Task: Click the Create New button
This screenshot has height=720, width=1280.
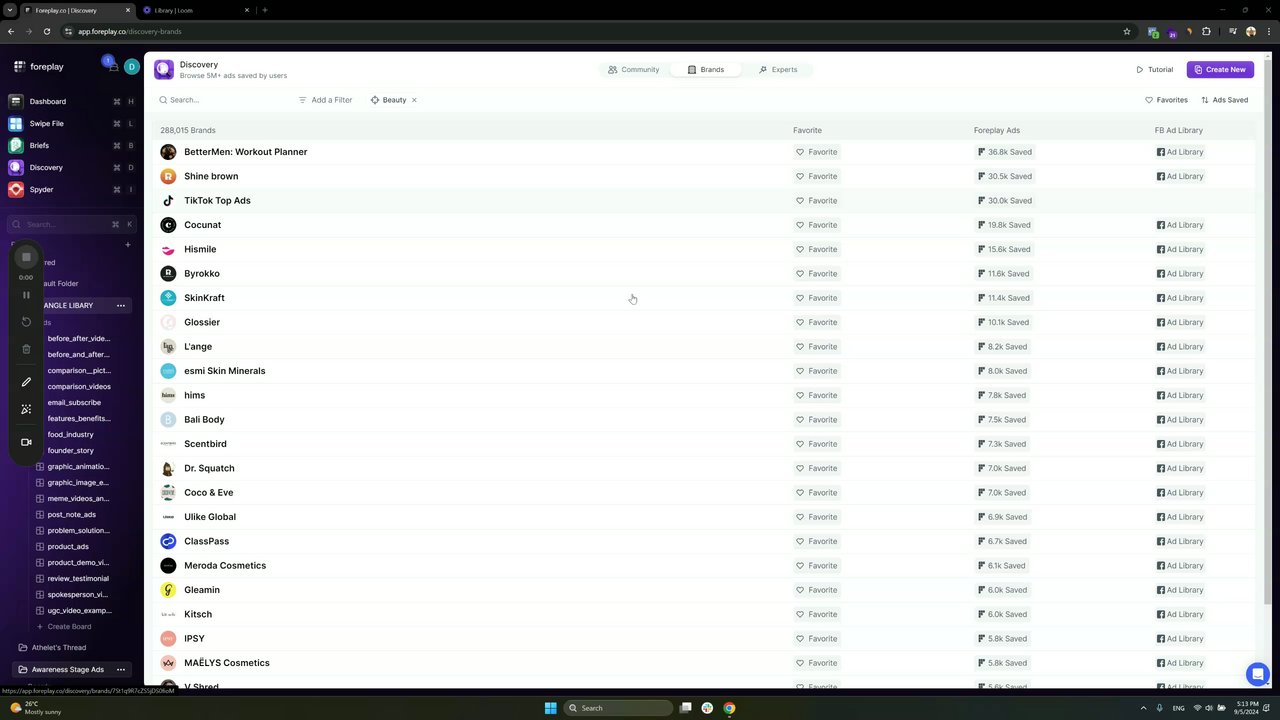Action: (1220, 70)
